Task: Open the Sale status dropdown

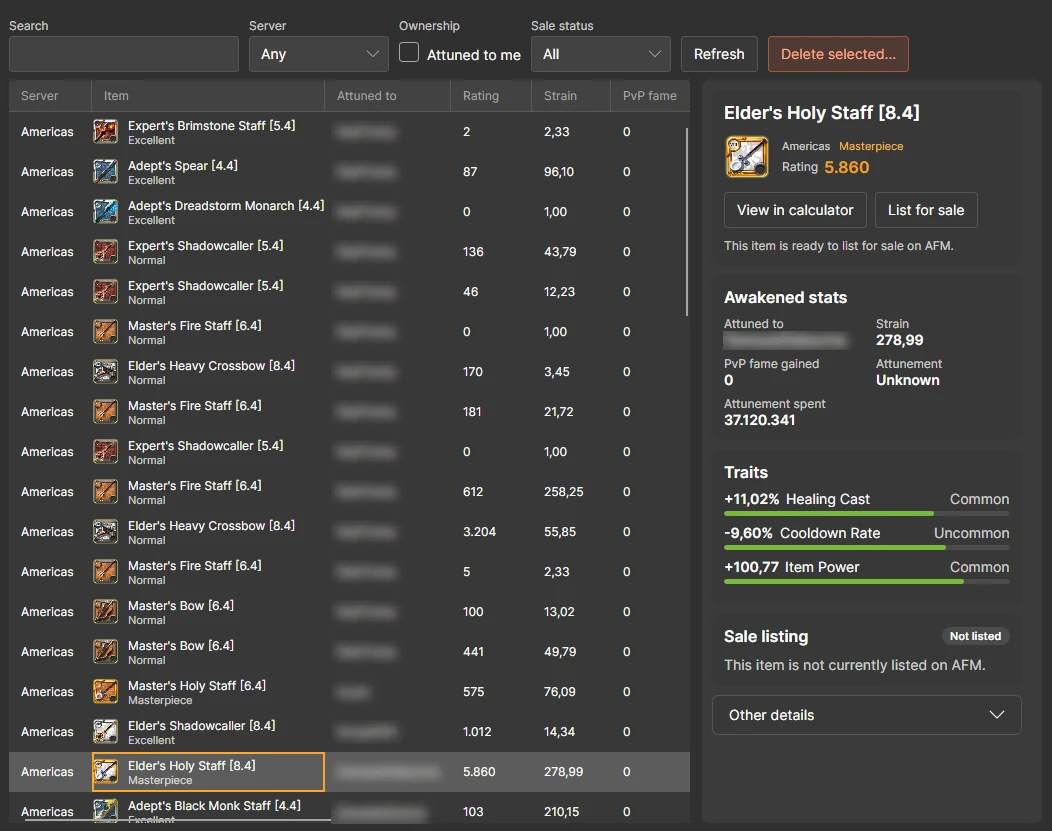Action: click(x=600, y=54)
